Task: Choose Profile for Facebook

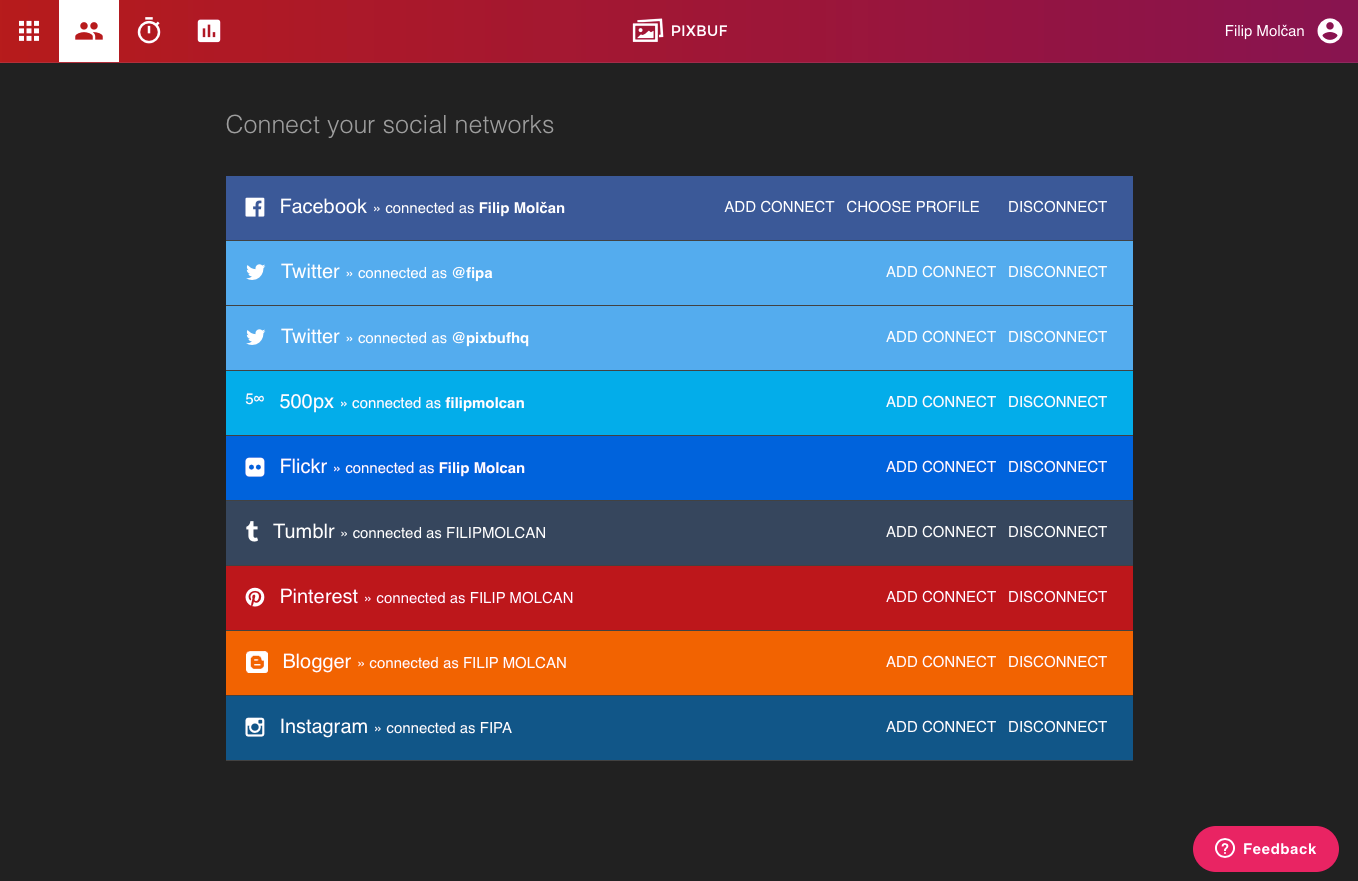Action: tap(913, 207)
